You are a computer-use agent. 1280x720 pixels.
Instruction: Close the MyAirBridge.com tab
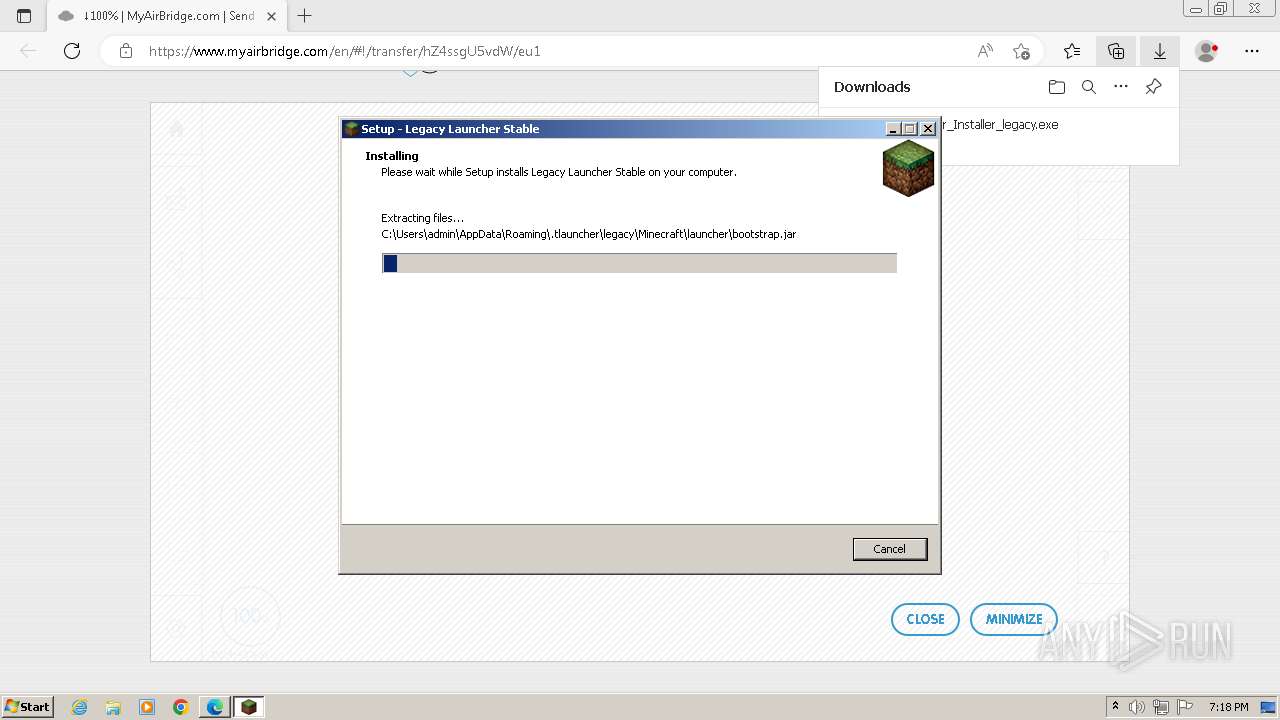pyautogui.click(x=271, y=16)
